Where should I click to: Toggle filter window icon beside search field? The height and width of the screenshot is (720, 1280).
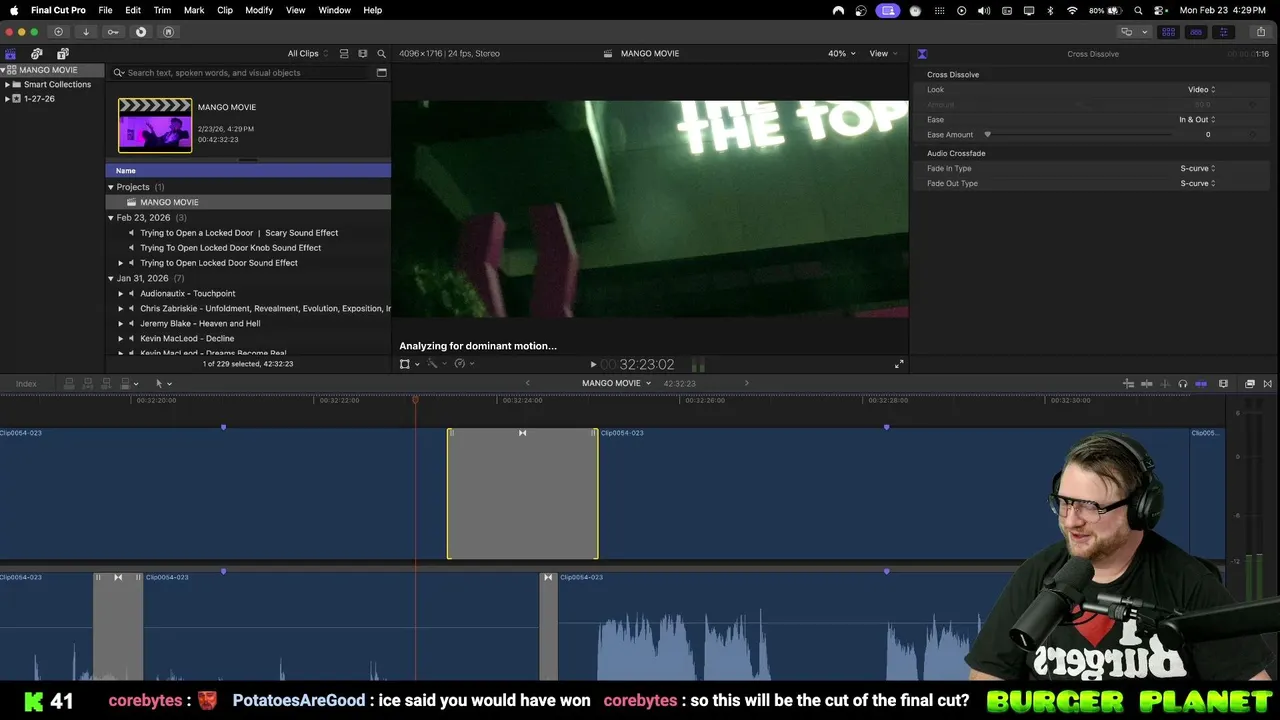pyautogui.click(x=381, y=73)
